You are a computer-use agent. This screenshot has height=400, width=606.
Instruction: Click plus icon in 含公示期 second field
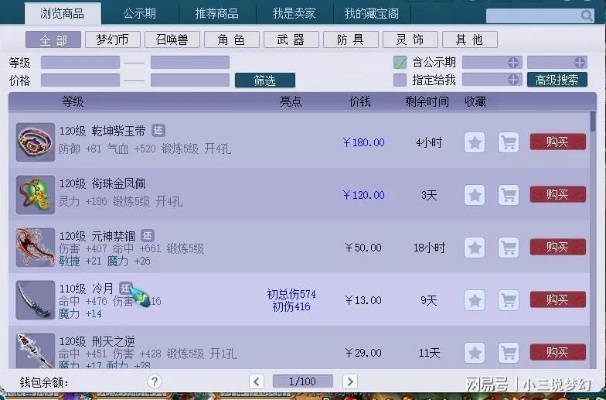click(579, 62)
